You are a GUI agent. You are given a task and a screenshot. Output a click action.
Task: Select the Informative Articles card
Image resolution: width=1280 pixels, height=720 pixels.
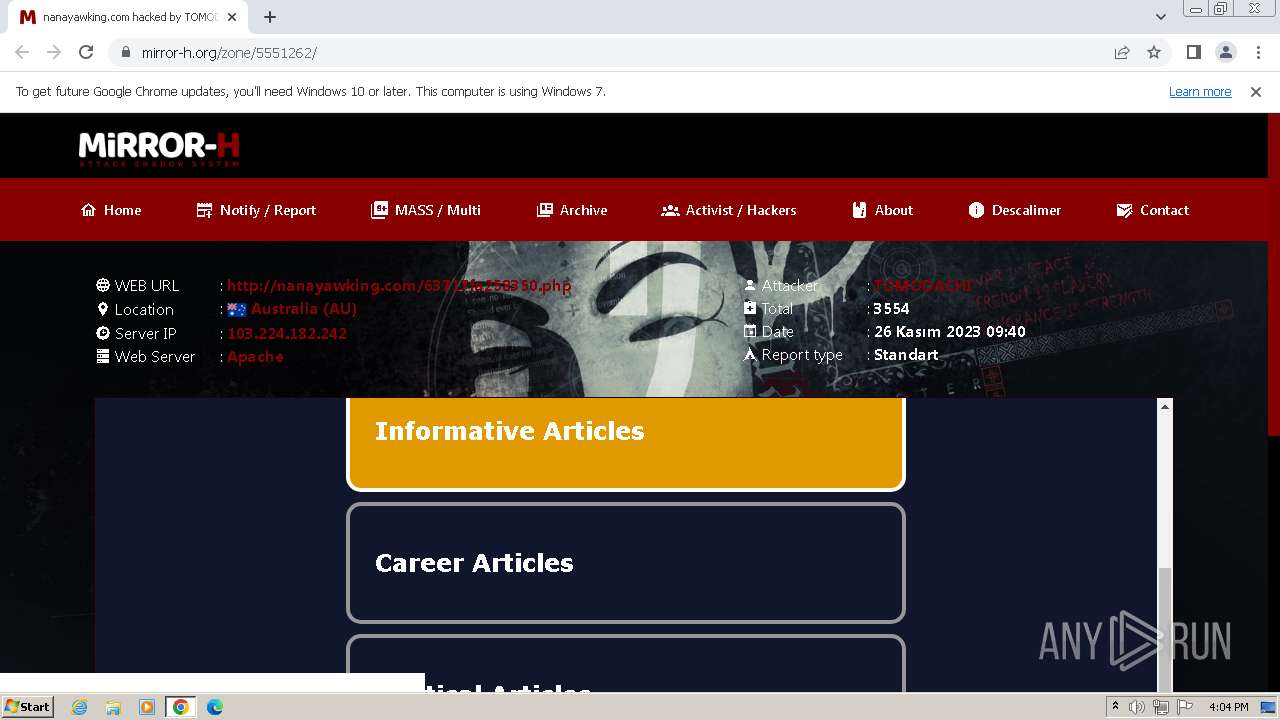pos(626,444)
